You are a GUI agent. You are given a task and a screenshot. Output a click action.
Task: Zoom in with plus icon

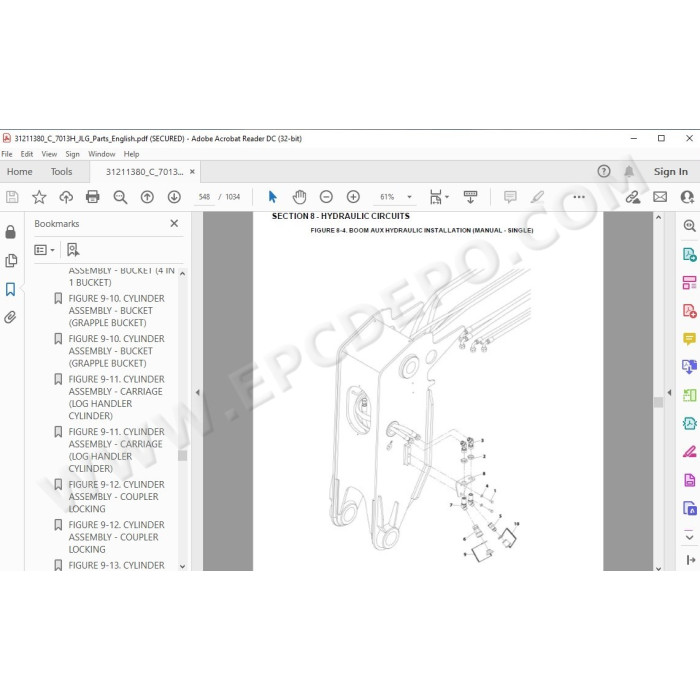click(353, 197)
